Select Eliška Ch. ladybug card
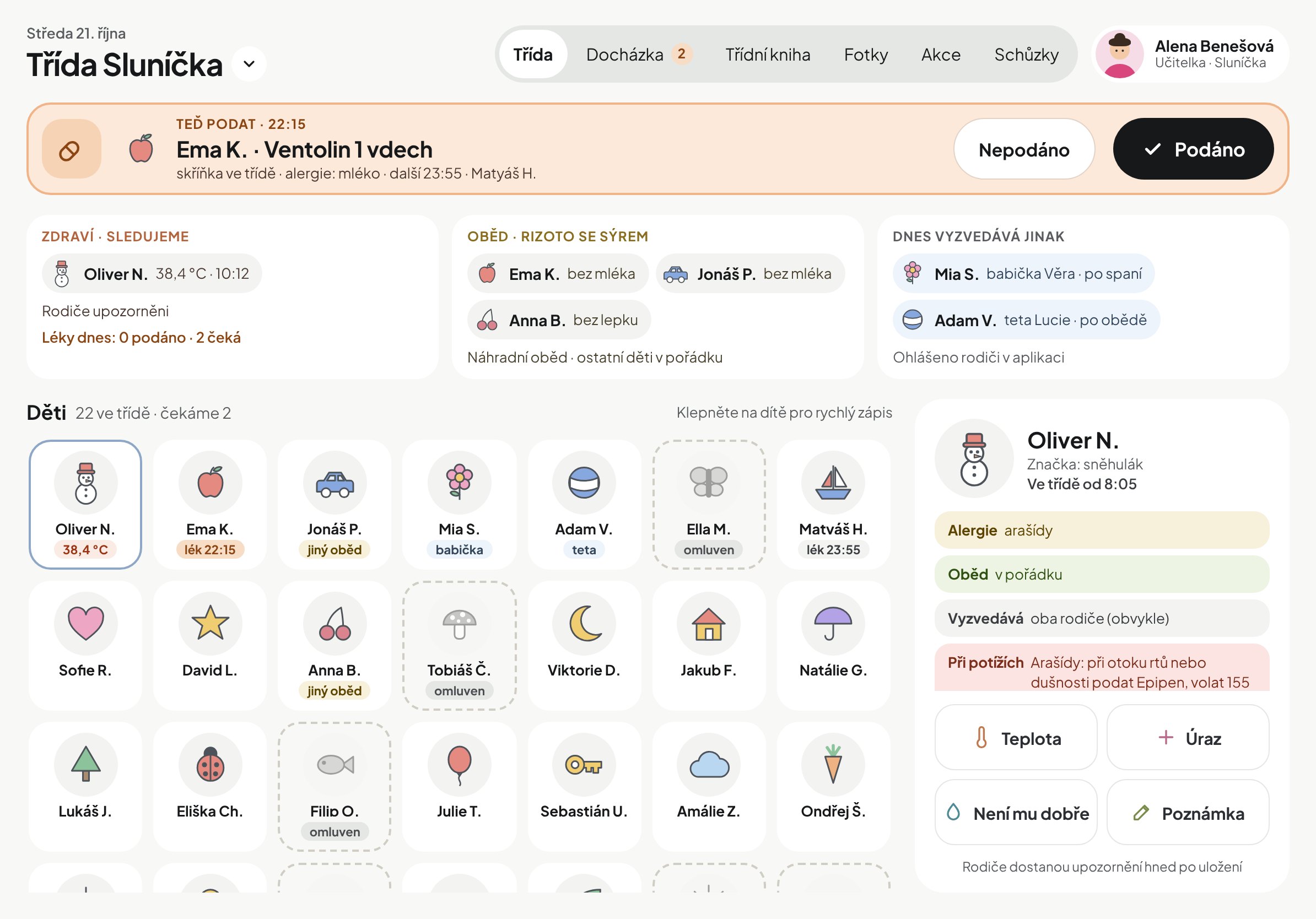 210,786
